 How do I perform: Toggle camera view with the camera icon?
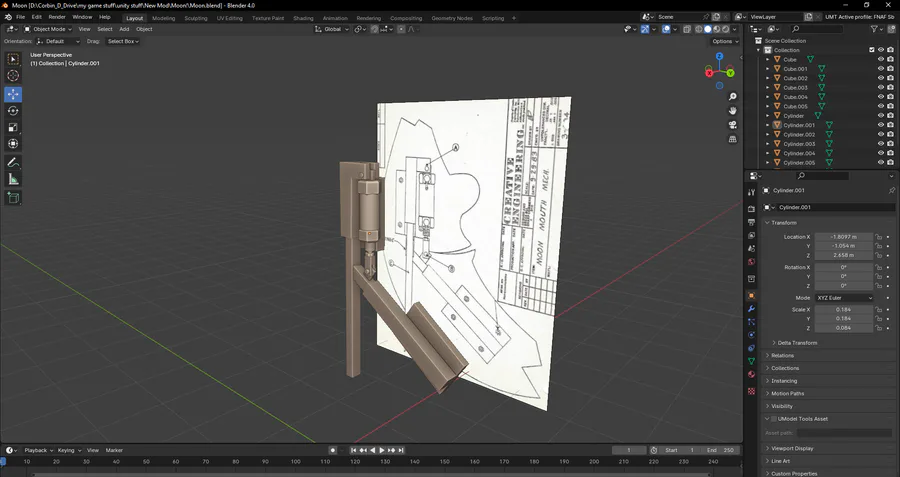point(733,125)
